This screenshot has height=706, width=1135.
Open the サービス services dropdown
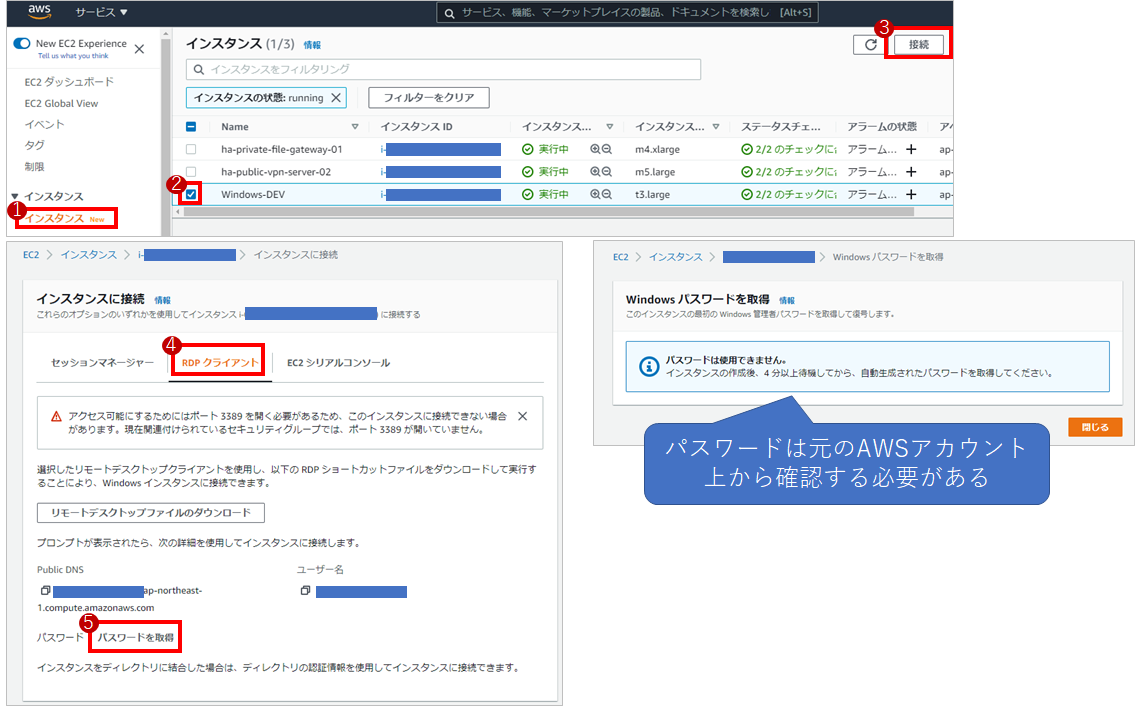[101, 12]
